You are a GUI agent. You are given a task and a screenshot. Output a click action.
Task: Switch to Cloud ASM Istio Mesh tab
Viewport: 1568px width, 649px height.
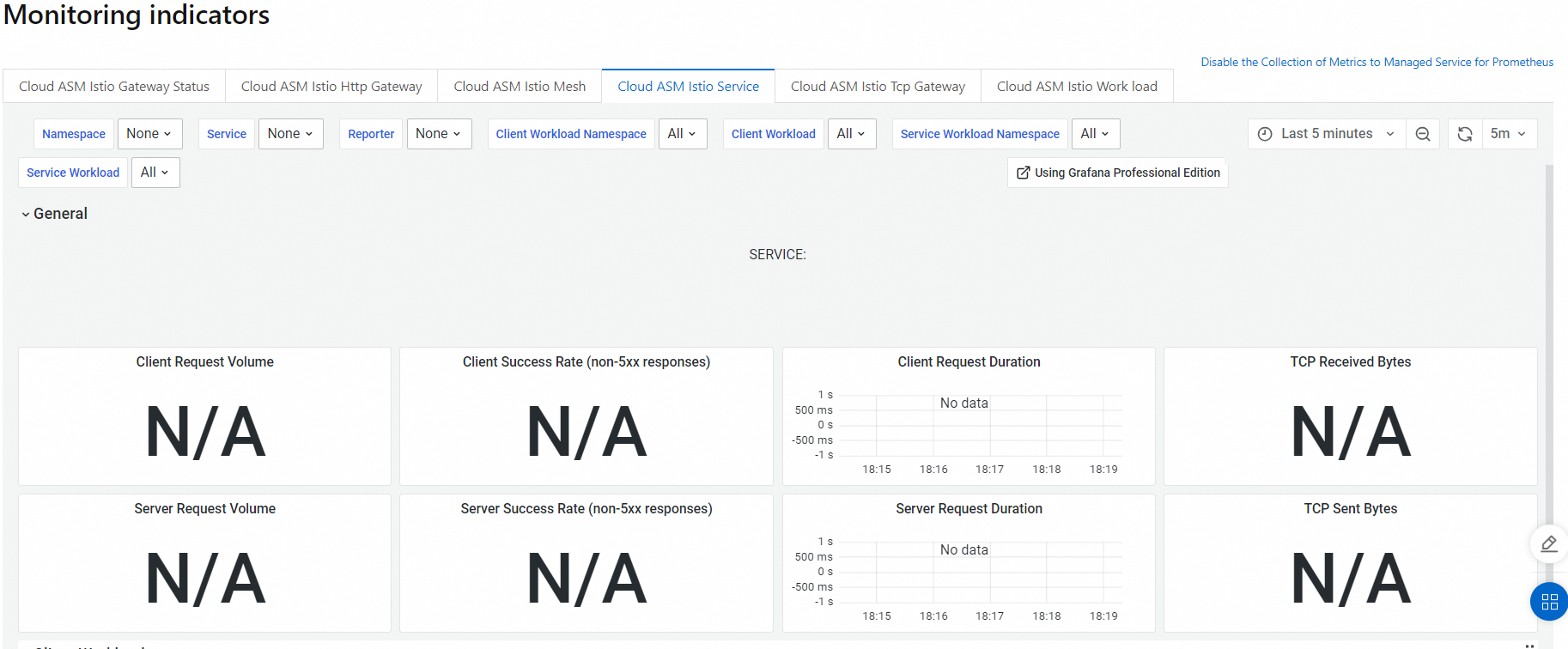520,86
